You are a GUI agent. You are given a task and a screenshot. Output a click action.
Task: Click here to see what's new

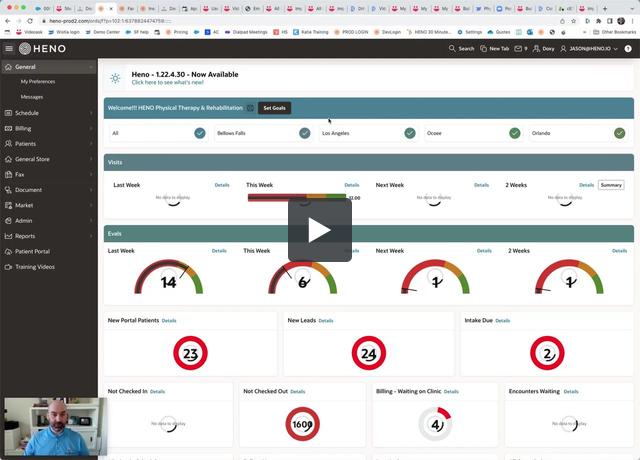click(167, 82)
